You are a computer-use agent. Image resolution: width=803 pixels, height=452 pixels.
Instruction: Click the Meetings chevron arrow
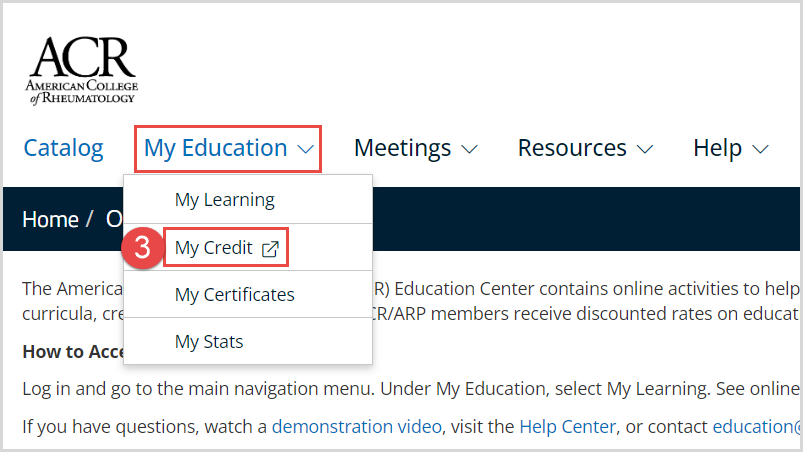[x=469, y=150]
